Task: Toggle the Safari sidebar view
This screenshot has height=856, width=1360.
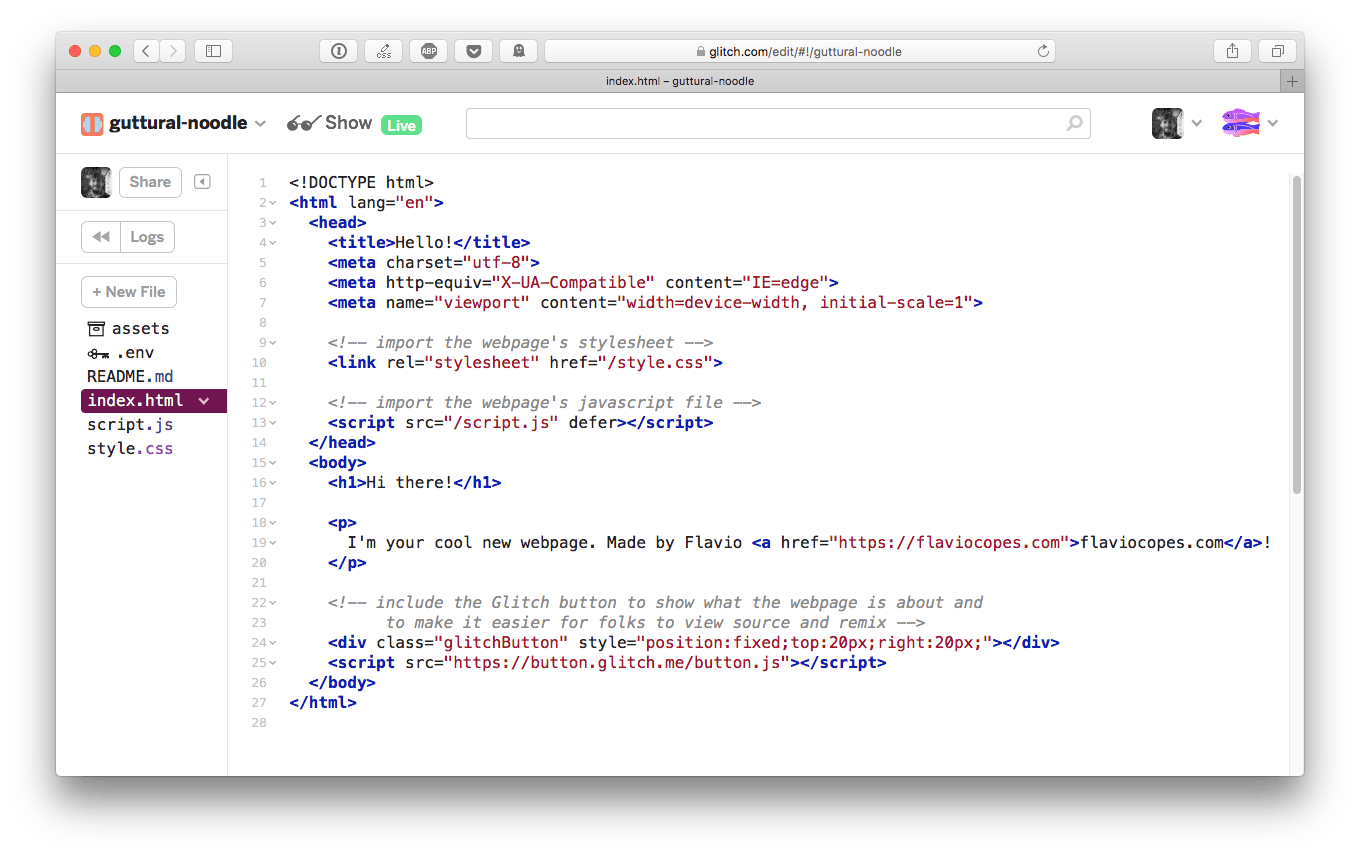Action: [x=213, y=51]
